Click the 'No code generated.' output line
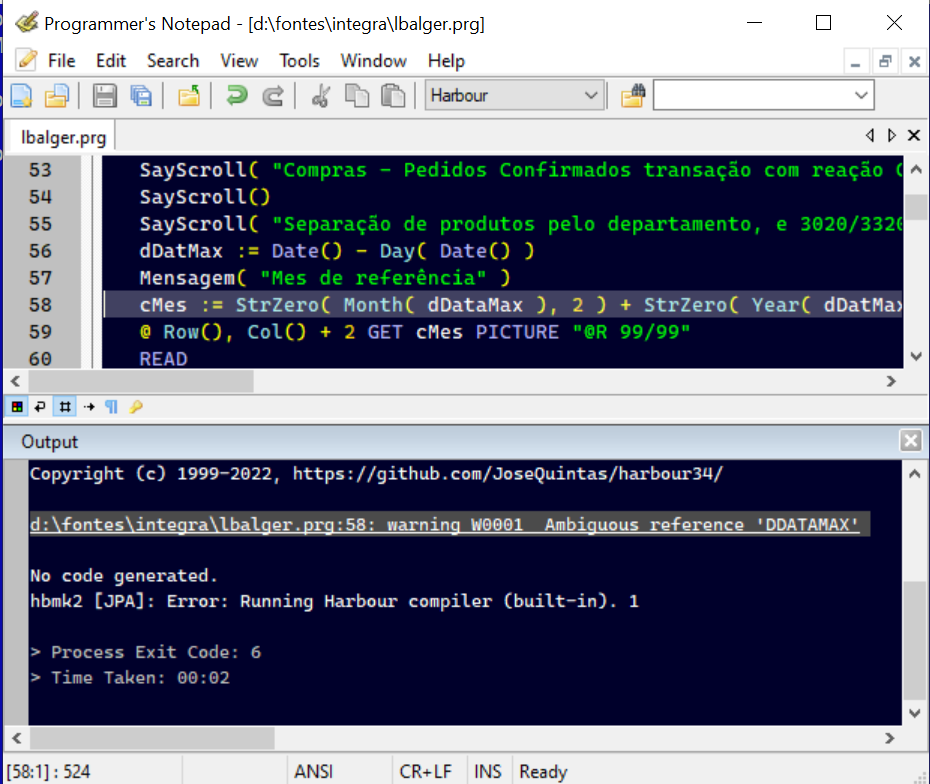The height and width of the screenshot is (784, 930). coord(123,576)
